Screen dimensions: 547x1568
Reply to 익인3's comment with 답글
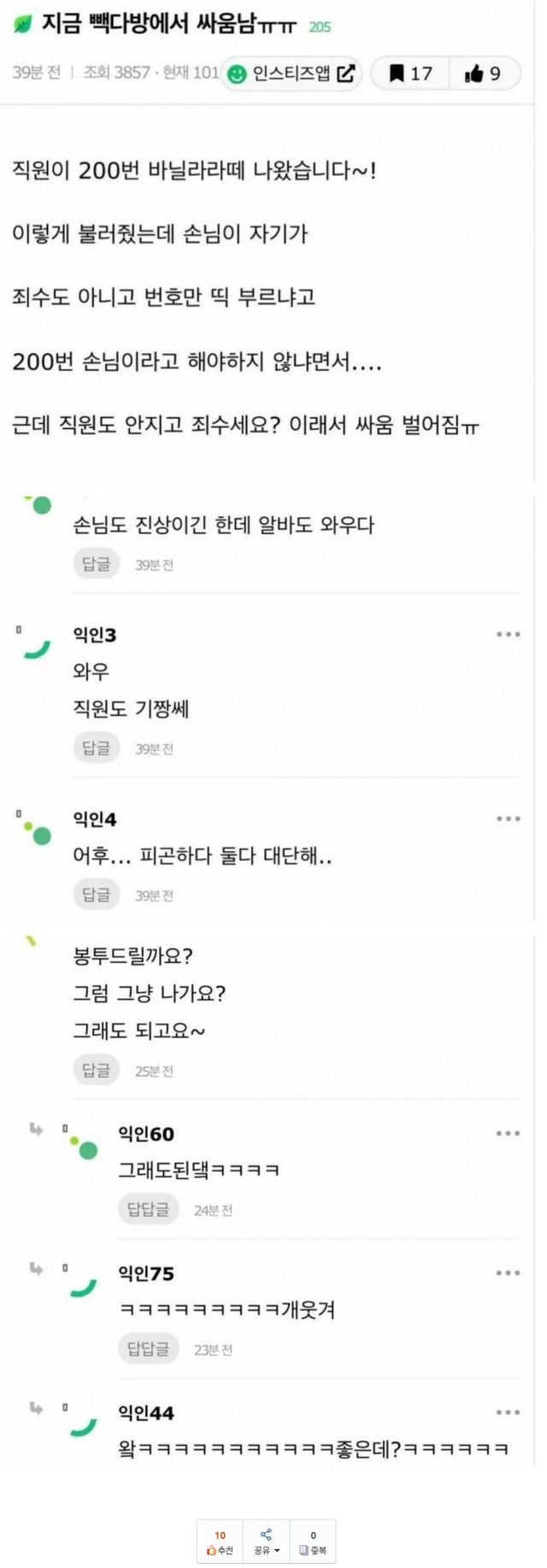[x=96, y=749]
